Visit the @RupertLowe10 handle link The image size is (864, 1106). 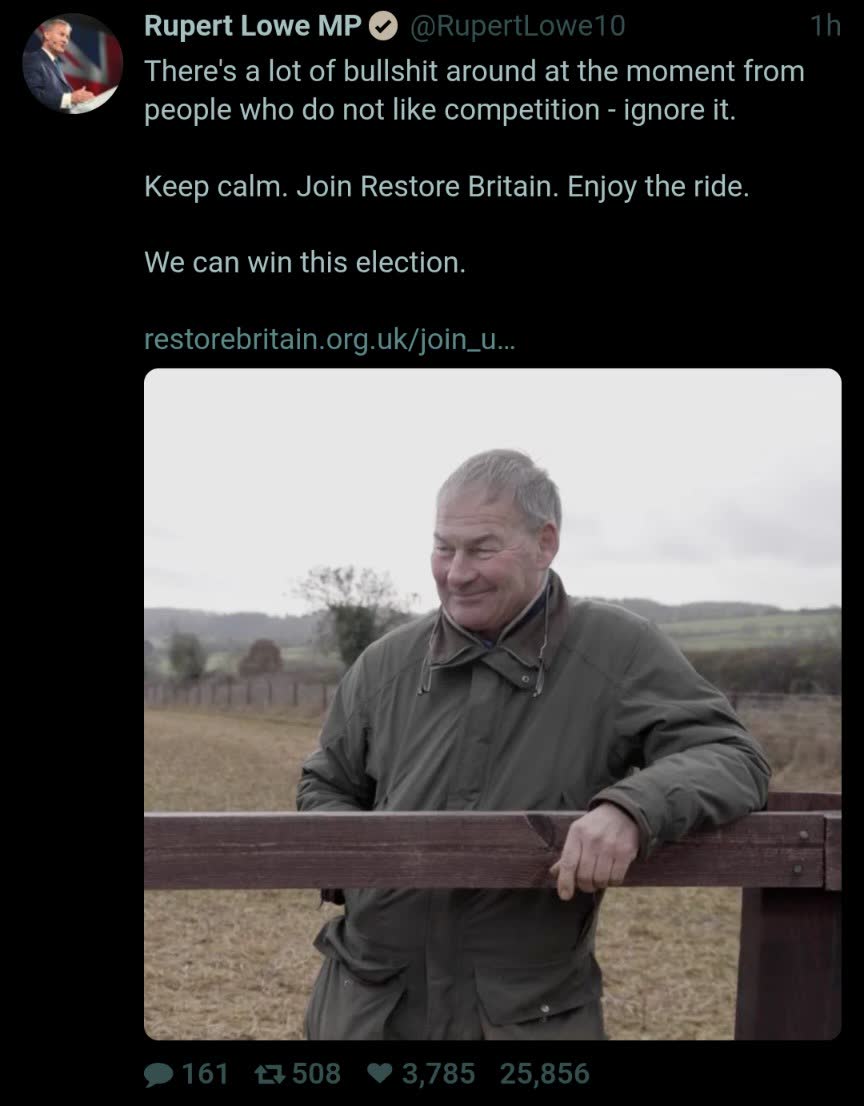pos(517,26)
